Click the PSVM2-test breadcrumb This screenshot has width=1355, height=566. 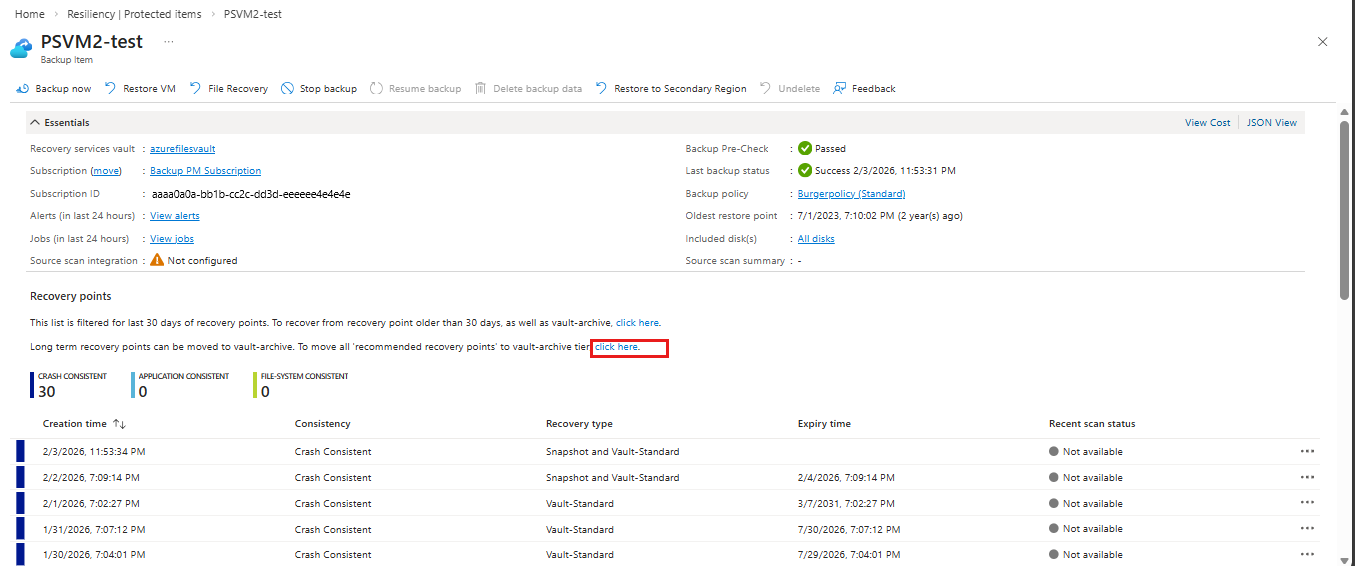(x=251, y=14)
